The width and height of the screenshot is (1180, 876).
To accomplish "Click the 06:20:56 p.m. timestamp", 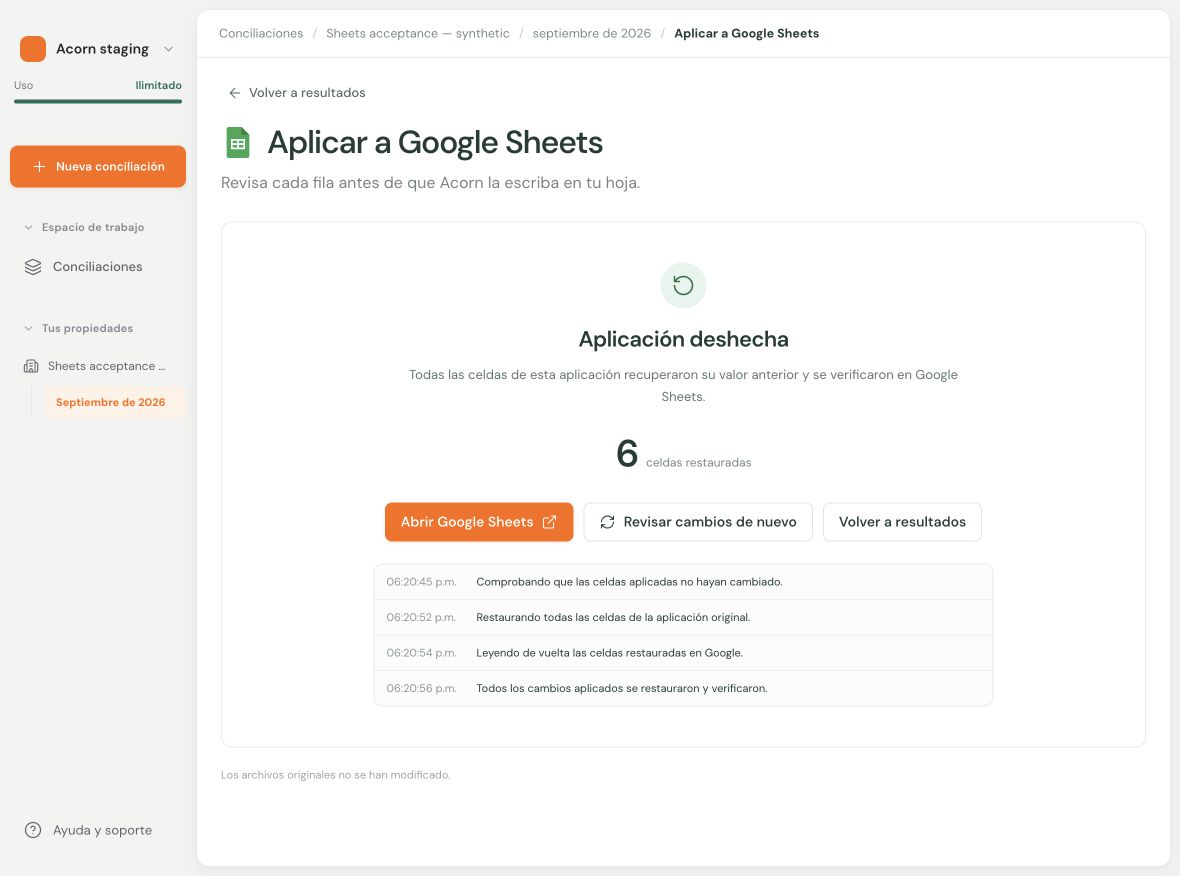I will pos(421,688).
